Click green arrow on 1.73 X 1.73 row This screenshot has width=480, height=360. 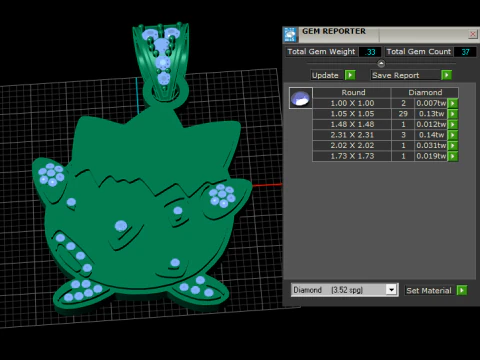click(453, 156)
